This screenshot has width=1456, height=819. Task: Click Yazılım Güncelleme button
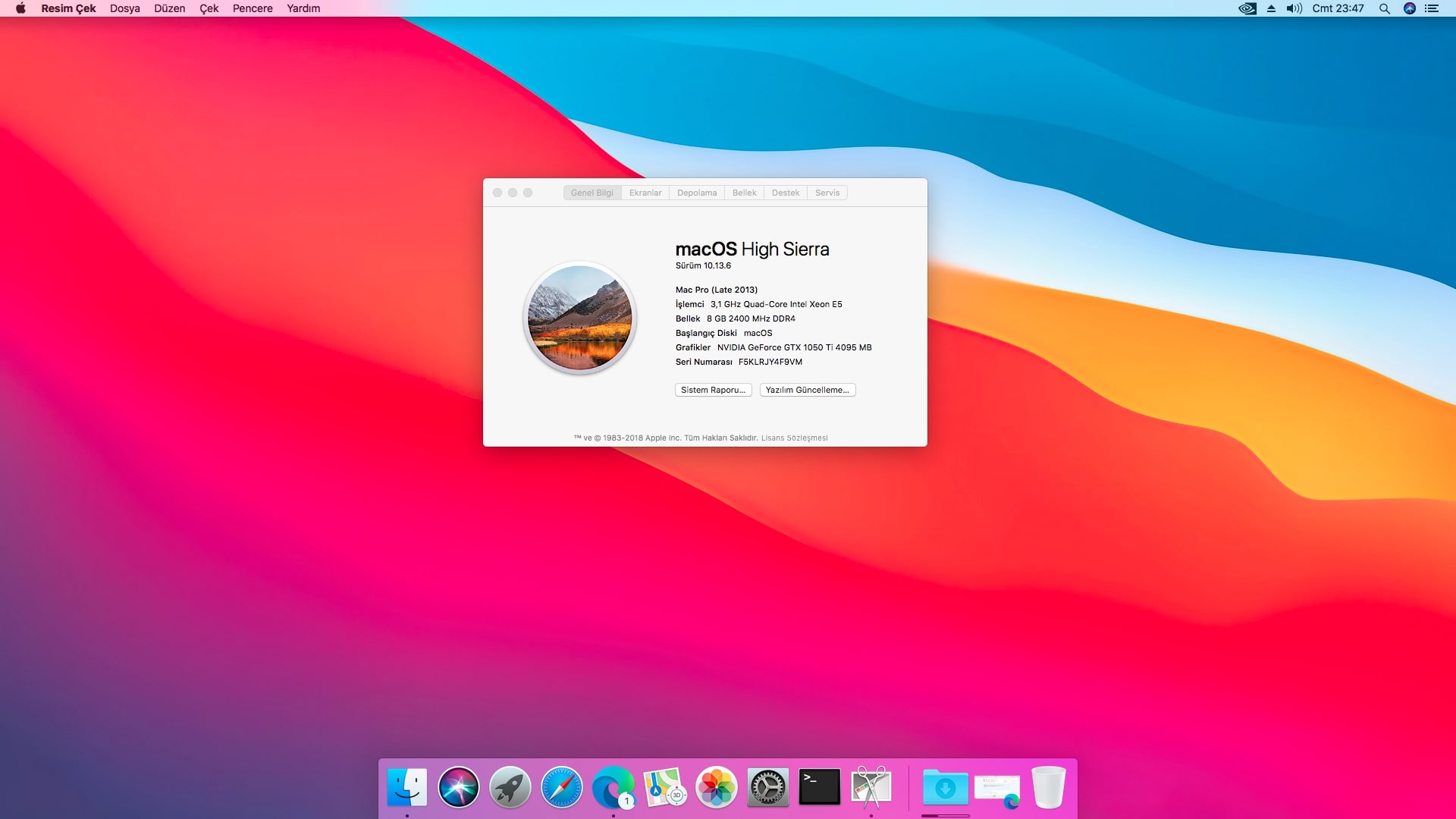point(807,390)
